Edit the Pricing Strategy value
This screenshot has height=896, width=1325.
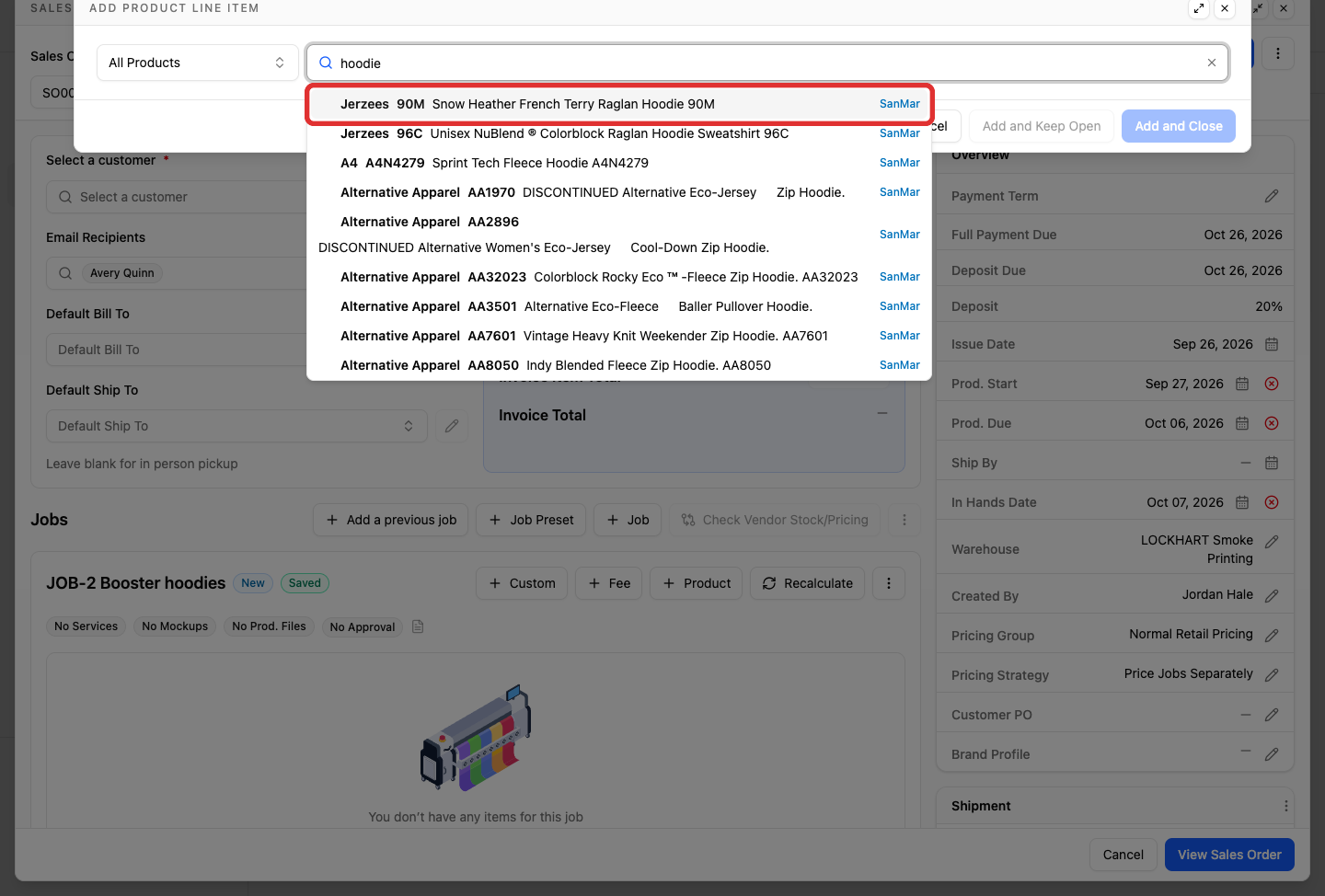(x=1272, y=675)
